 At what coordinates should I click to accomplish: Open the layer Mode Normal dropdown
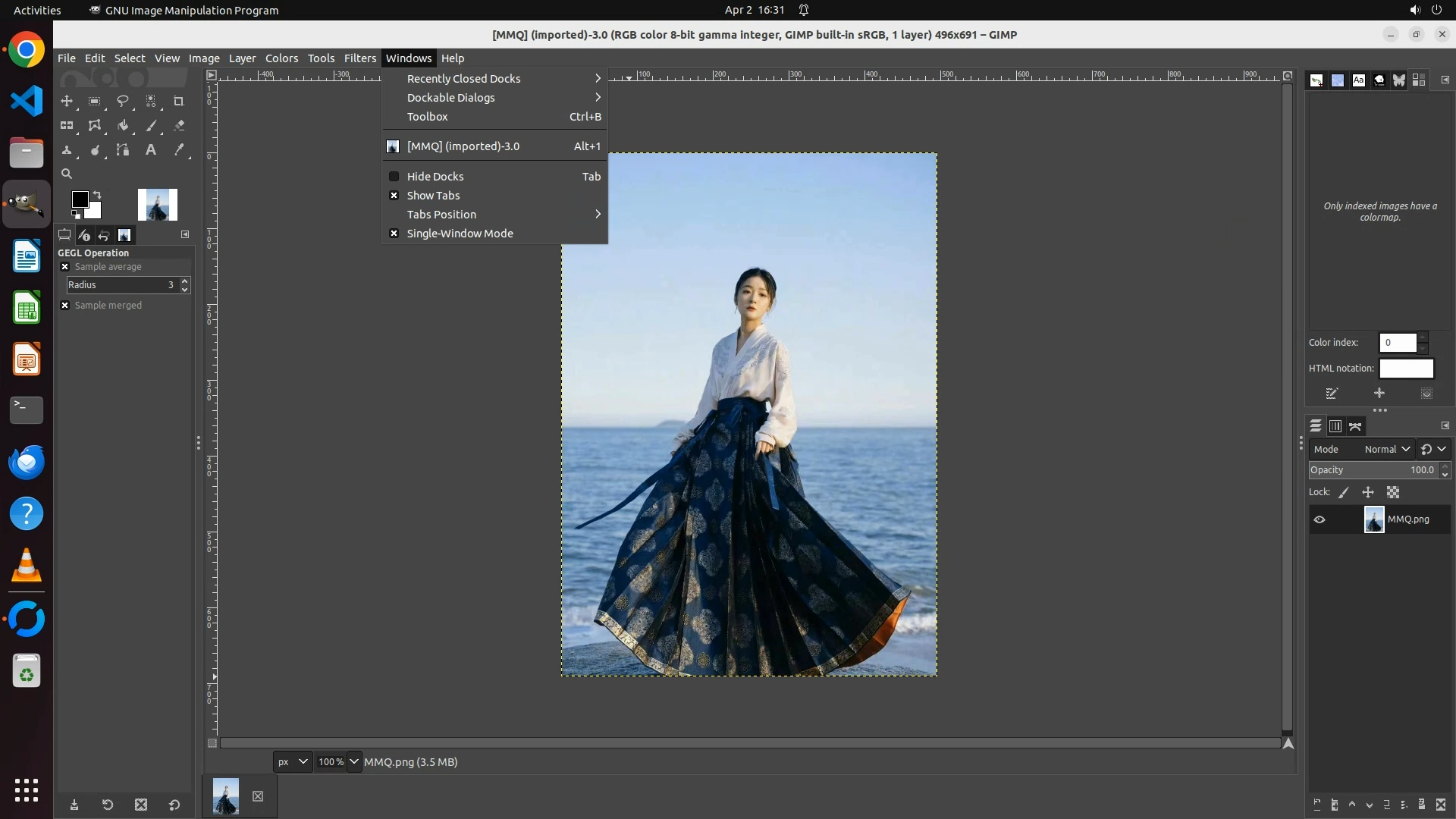coord(1386,449)
